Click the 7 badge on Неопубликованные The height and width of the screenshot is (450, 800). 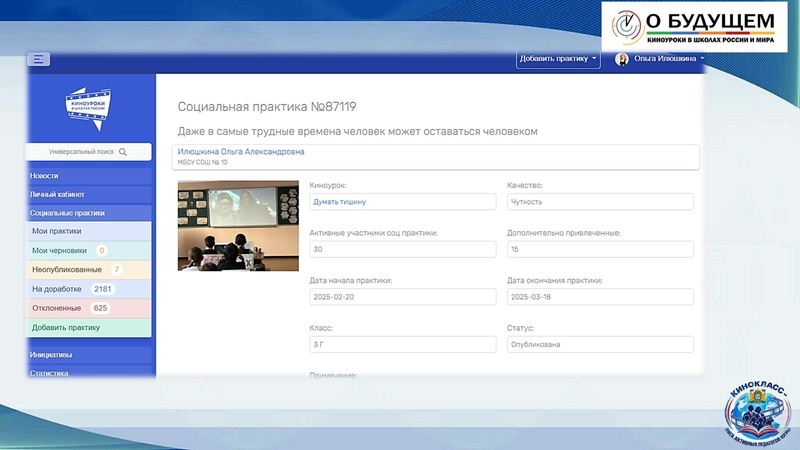tap(117, 269)
